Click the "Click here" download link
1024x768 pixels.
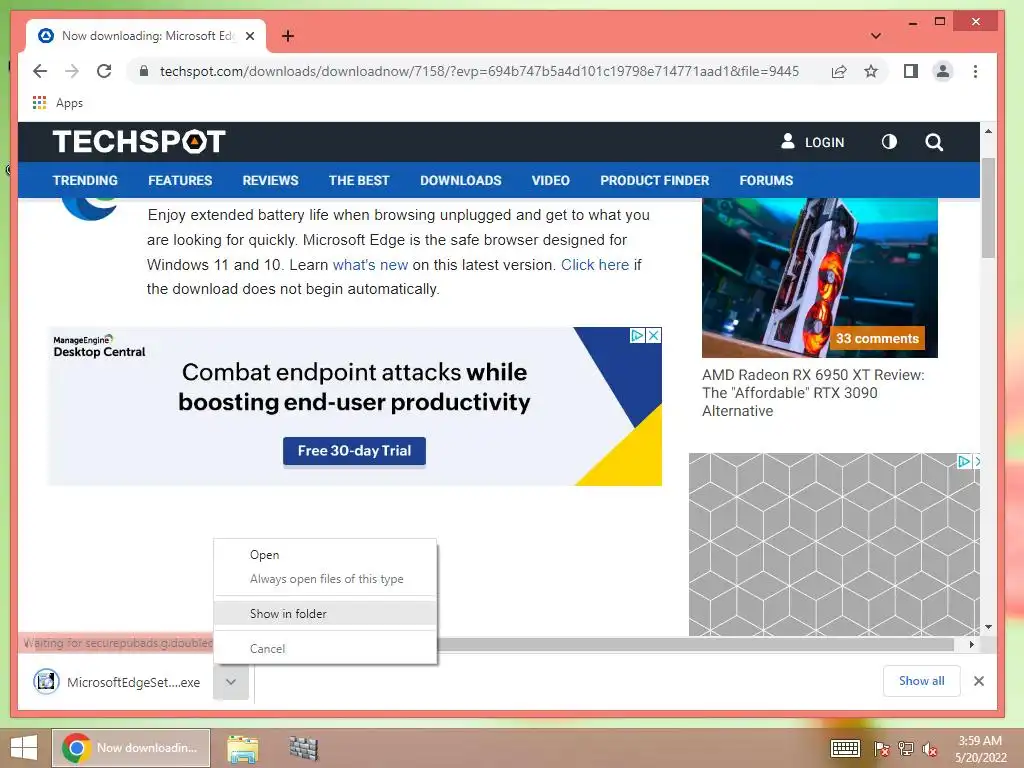pyautogui.click(x=595, y=264)
